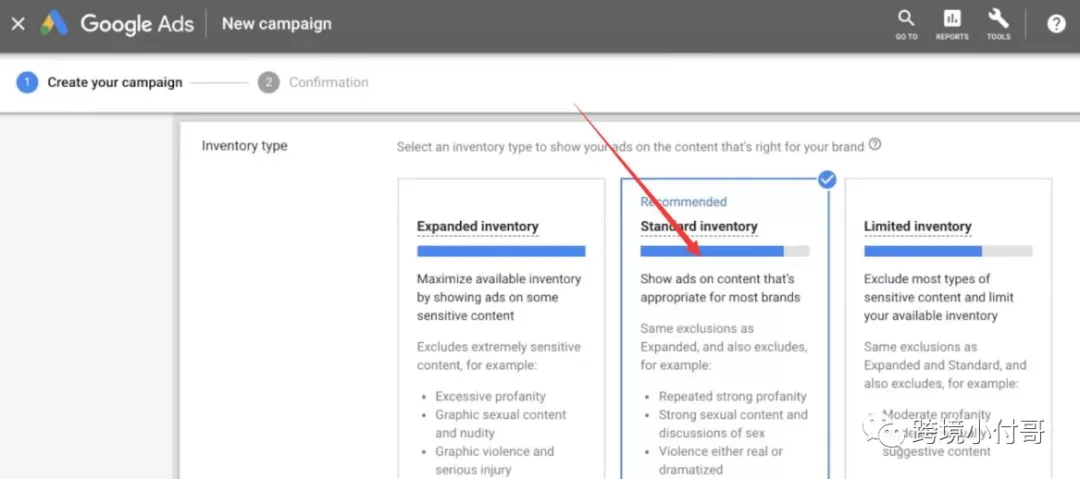Viewport: 1080px width, 479px height.
Task: Click the Standard inventory coverage bar
Action: [725, 251]
